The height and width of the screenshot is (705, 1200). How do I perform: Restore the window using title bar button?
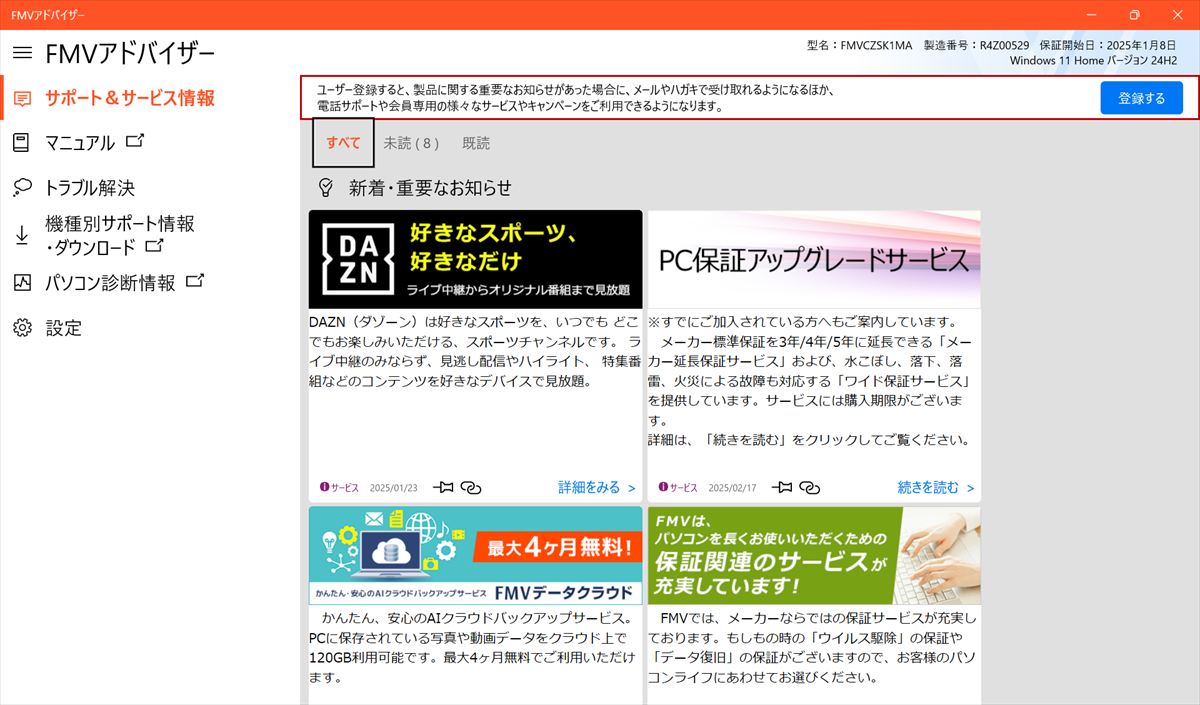pos(1134,15)
